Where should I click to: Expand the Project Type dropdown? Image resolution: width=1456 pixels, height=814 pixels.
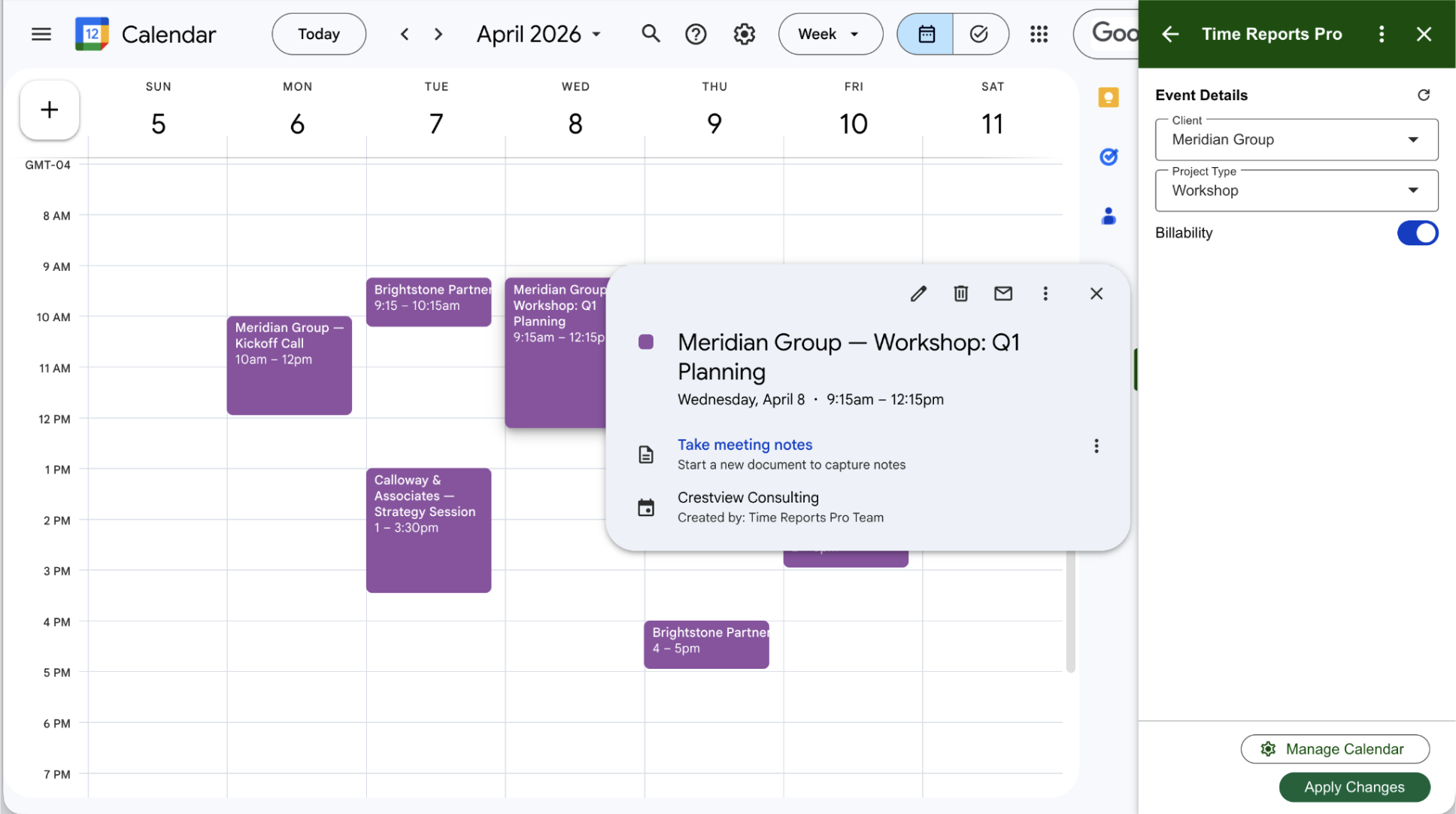tap(1296, 191)
